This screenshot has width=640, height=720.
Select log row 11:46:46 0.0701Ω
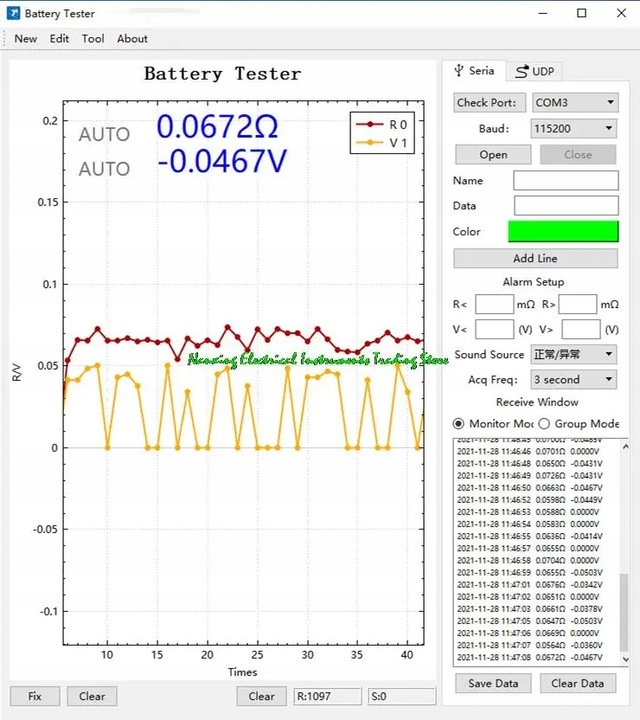(528, 451)
